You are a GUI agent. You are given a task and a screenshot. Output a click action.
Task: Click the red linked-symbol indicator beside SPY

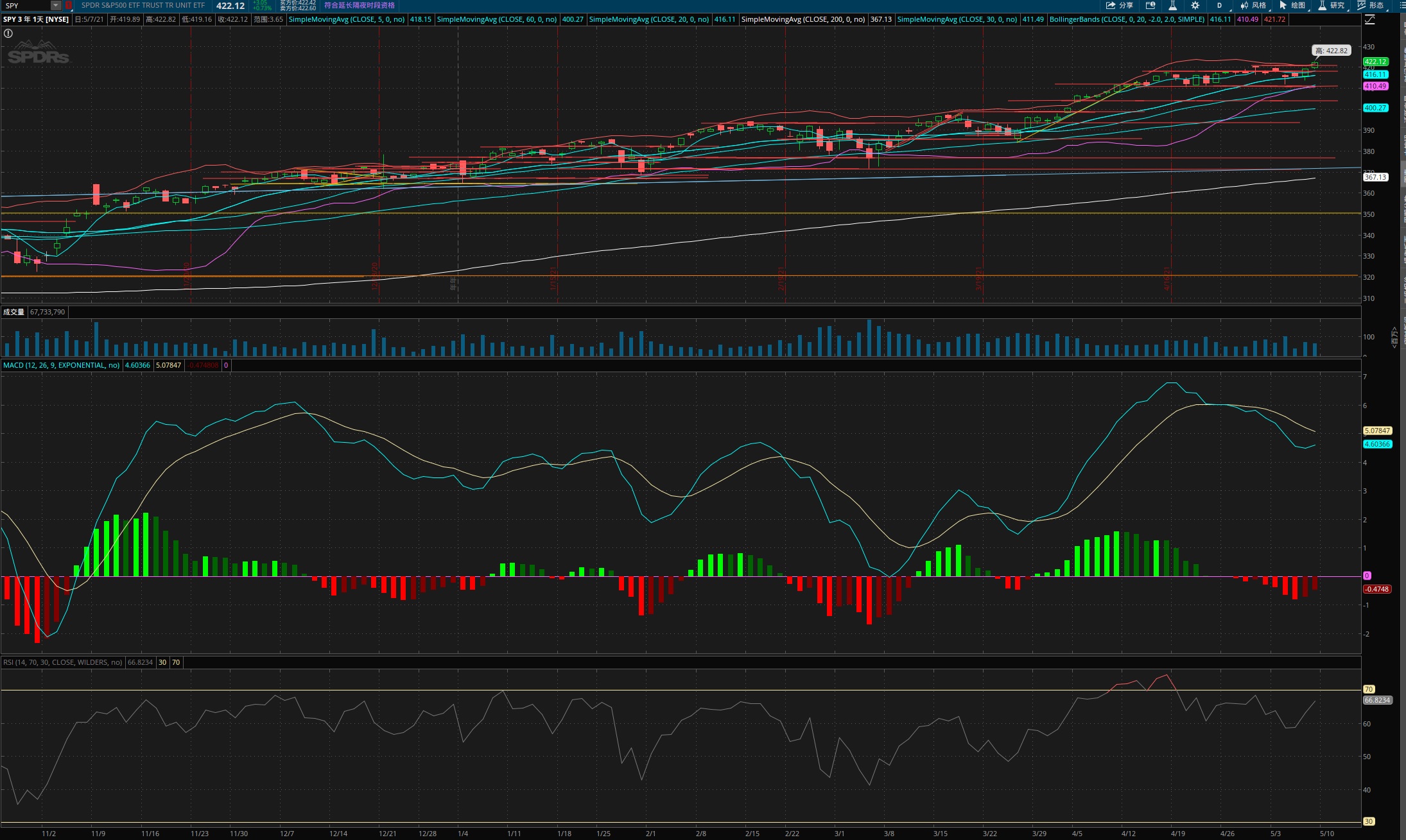coord(68,5)
